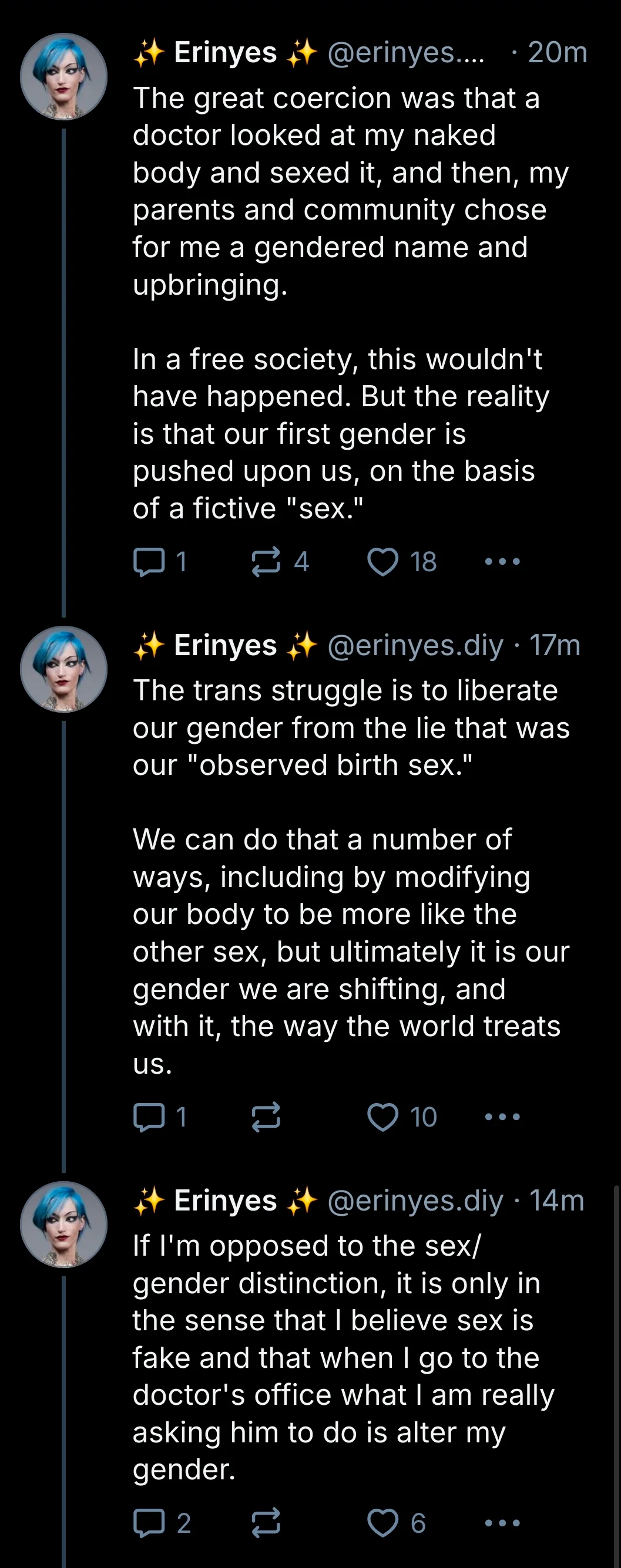Click Erinyes display name on first post

pos(225,52)
